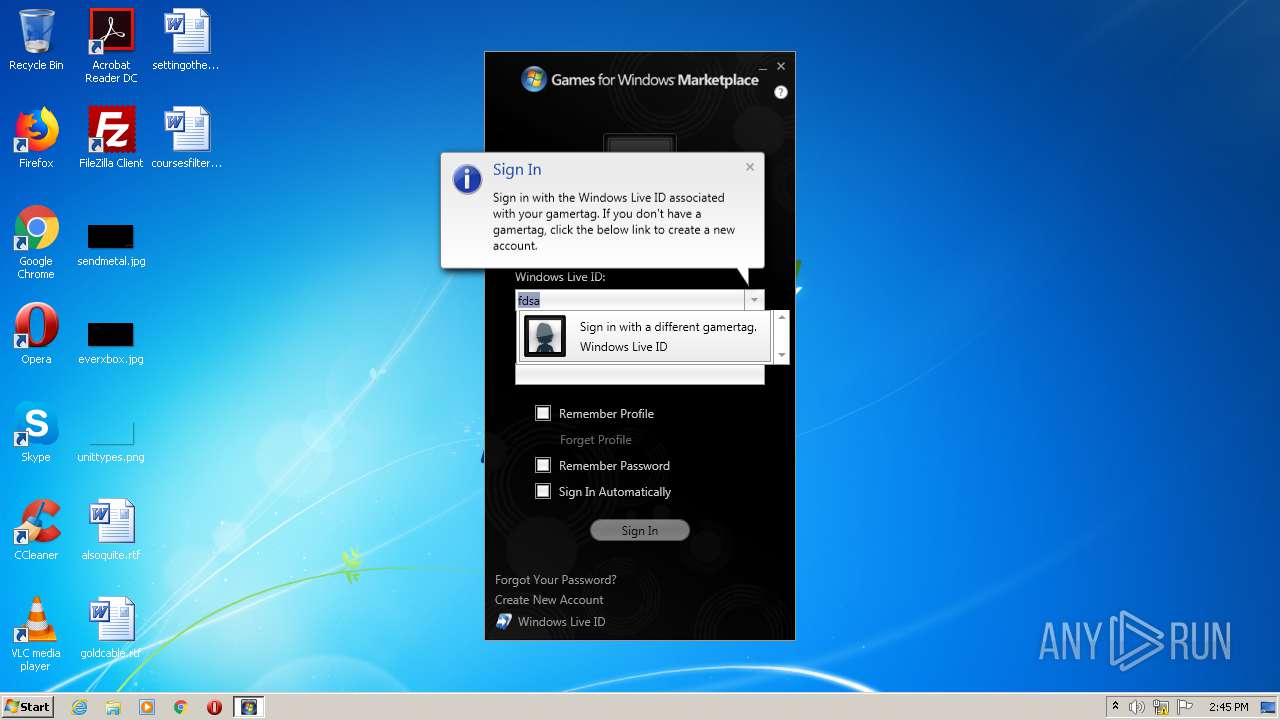This screenshot has width=1280, height=720.
Task: Enable the Remember Profile checkbox
Action: [543, 413]
